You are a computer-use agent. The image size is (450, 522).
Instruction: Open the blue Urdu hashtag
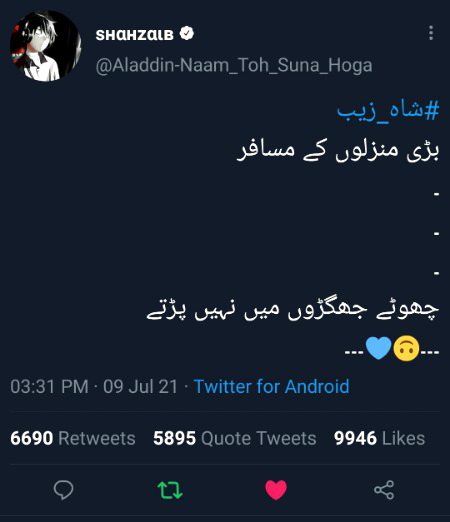tap(388, 110)
